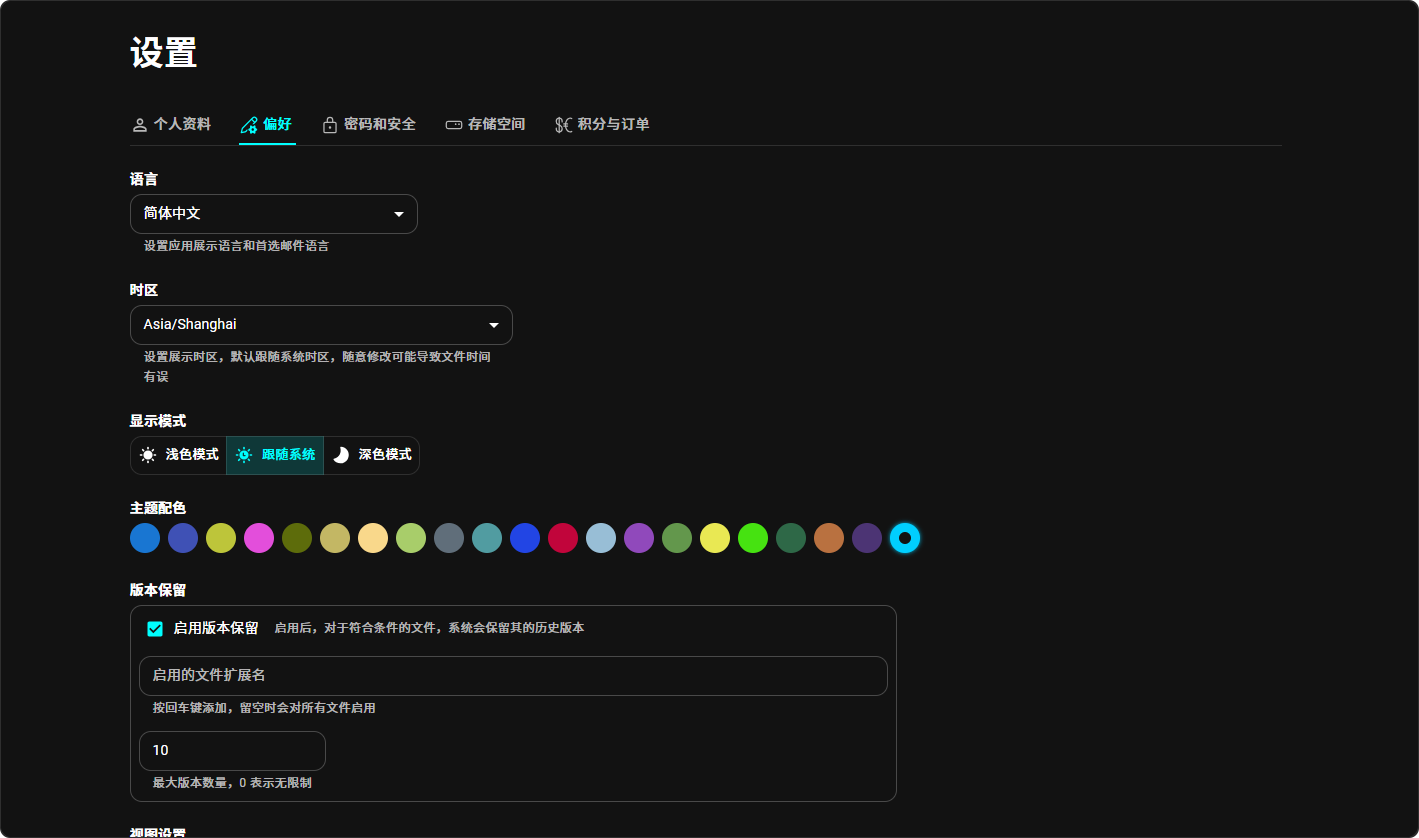Click the pencil icon on 偏好 tab
Viewport: 1419px width, 838px height.
tap(249, 125)
